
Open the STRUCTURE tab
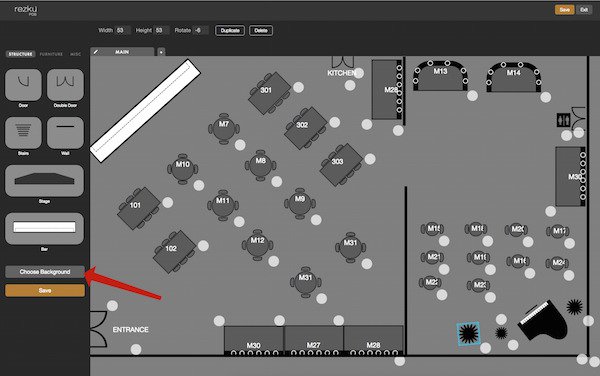(21, 54)
